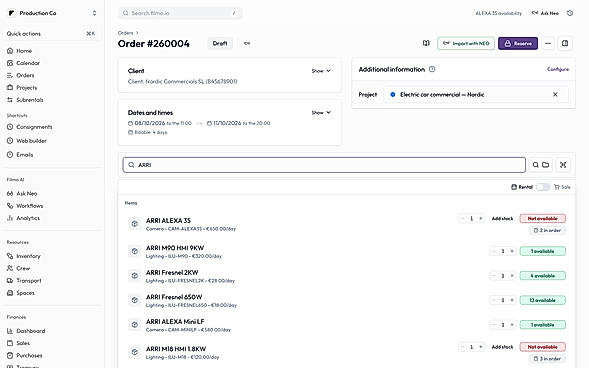Select the project blue color dot
Image resolution: width=589 pixels, height=368 pixels.
tap(393, 95)
